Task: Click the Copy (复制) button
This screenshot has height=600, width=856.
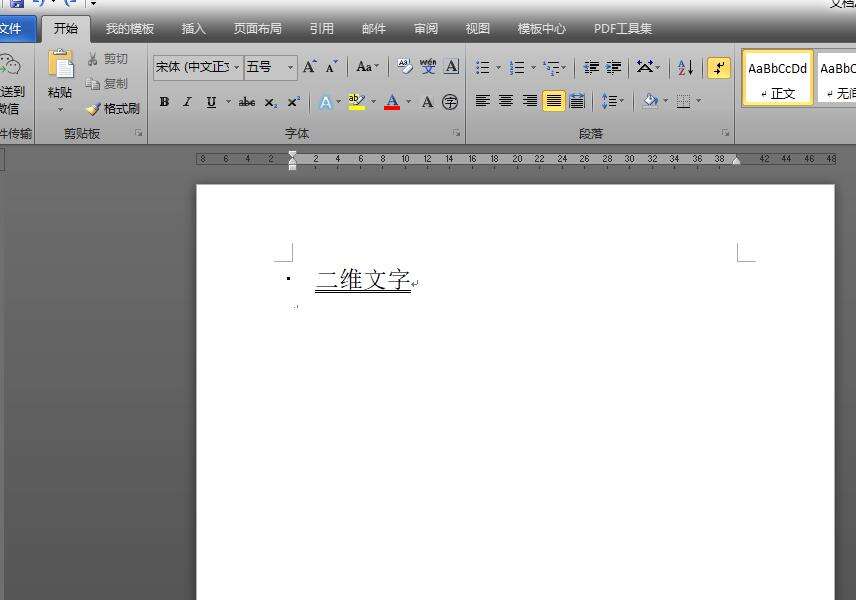Action: click(107, 84)
